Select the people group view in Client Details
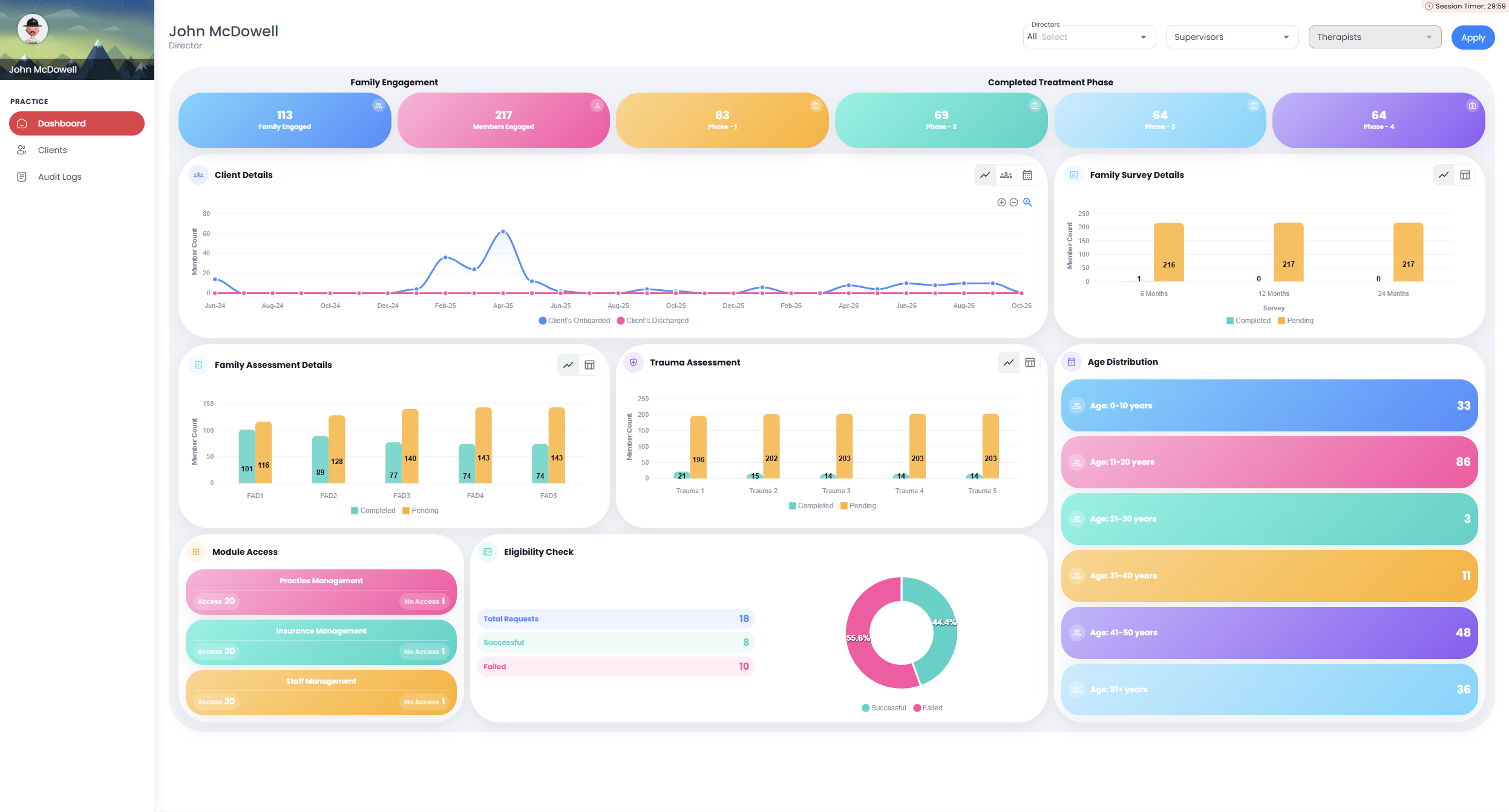The width and height of the screenshot is (1509, 812). [1006, 175]
